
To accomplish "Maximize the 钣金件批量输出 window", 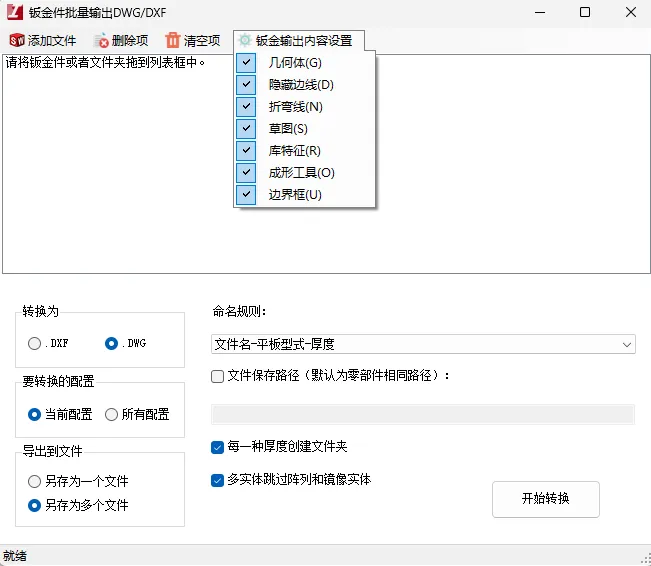I will 585,12.
